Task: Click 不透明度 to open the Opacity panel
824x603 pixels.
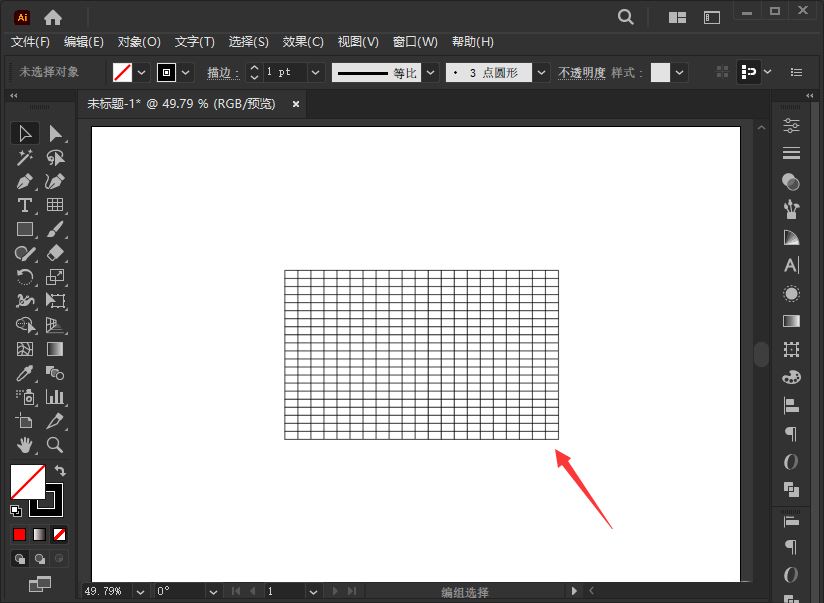Action: [582, 72]
